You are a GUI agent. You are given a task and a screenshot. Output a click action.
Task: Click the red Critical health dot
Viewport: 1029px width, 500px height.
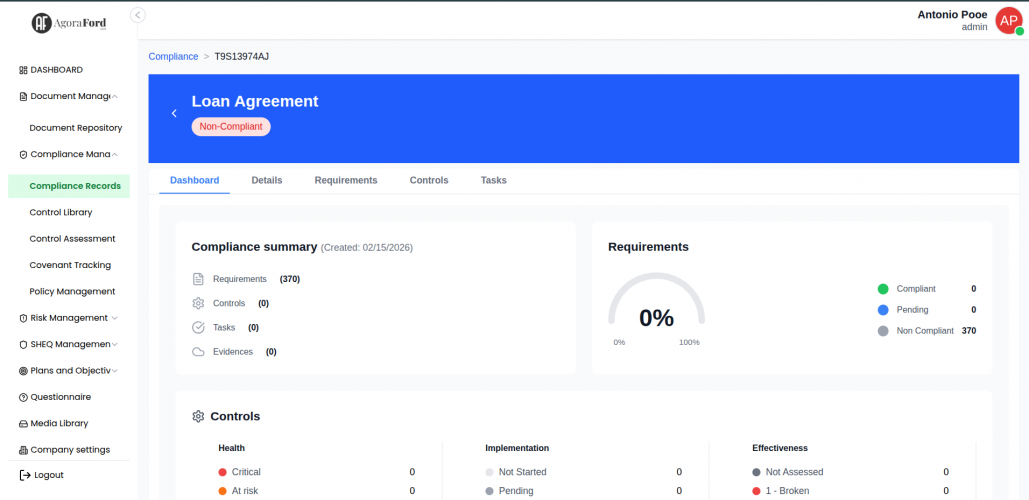[222, 472]
